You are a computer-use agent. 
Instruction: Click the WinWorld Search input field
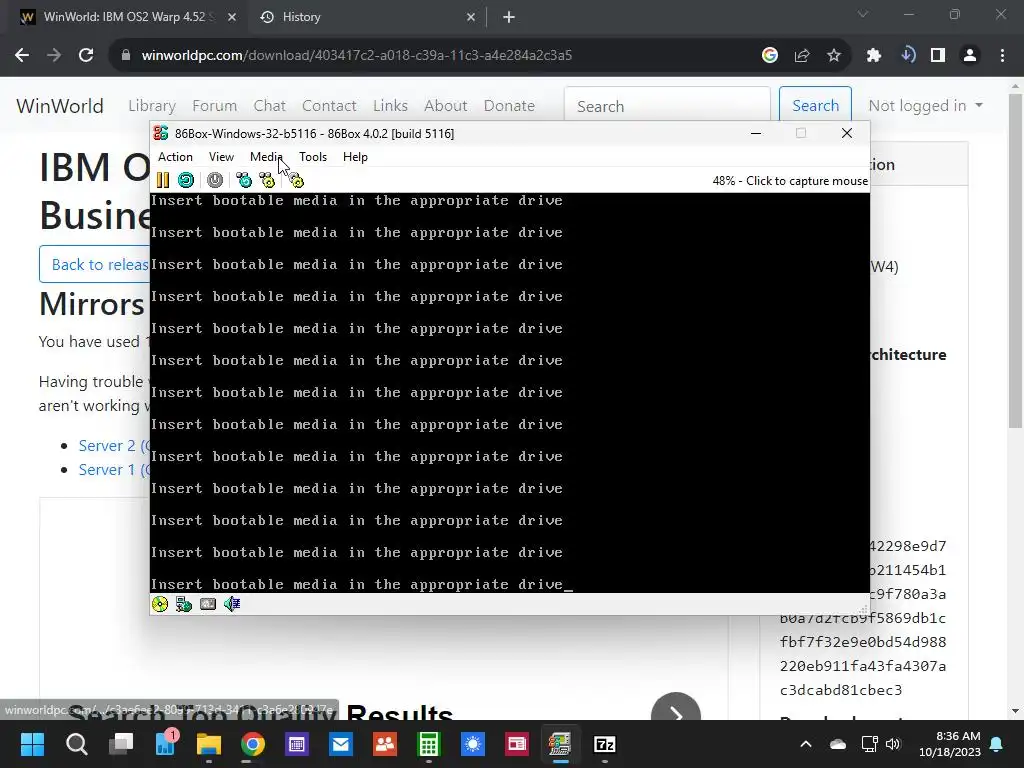coord(667,104)
